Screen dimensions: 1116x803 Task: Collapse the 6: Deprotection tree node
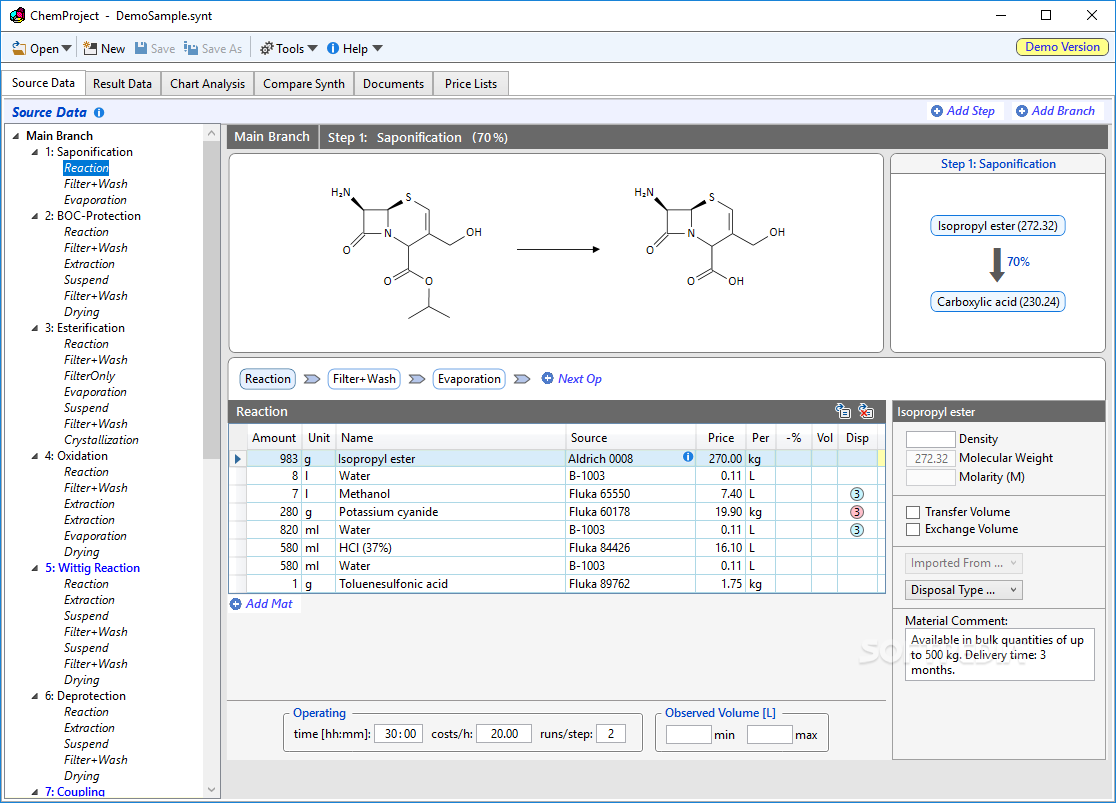[35, 696]
